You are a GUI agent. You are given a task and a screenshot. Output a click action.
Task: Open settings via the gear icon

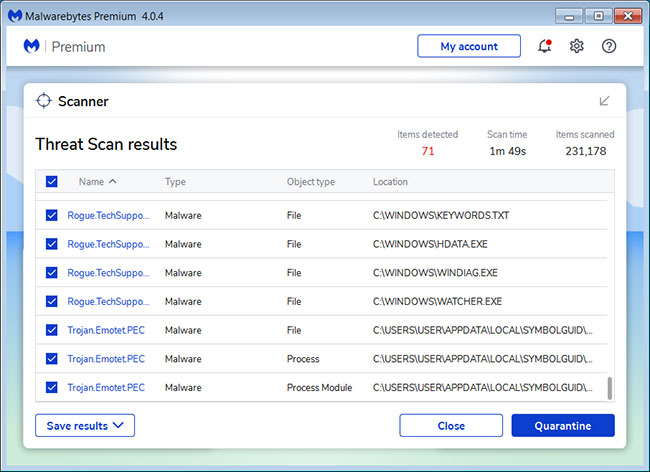577,46
